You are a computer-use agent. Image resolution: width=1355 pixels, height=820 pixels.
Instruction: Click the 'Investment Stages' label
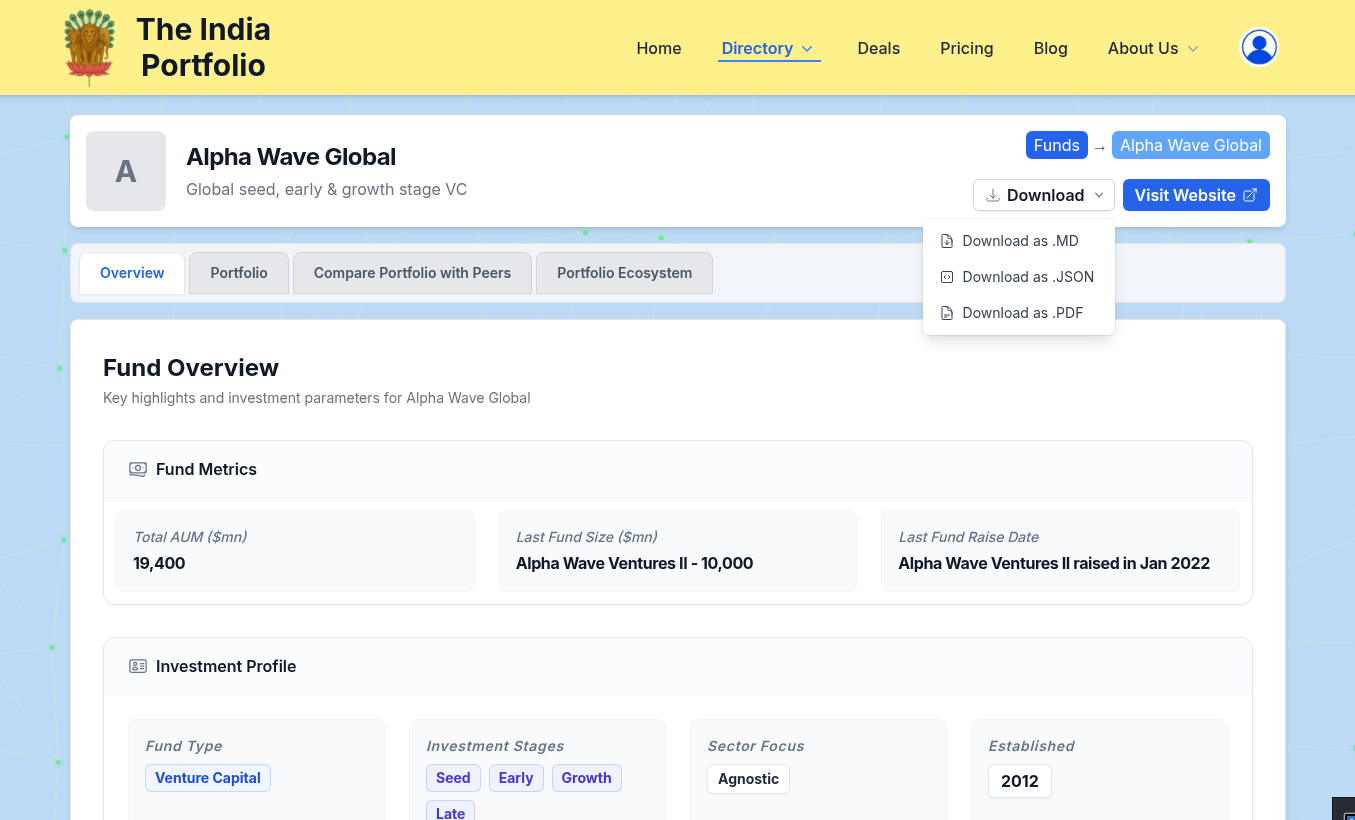click(x=495, y=746)
